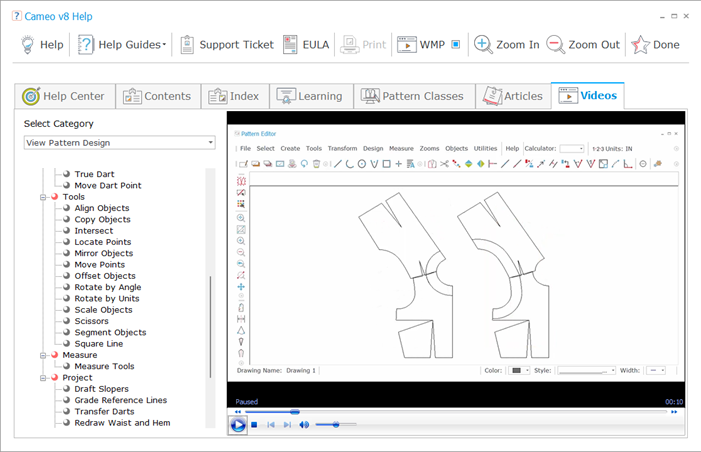701x452 pixels.
Task: Select the Videos tab
Action: (x=587, y=95)
